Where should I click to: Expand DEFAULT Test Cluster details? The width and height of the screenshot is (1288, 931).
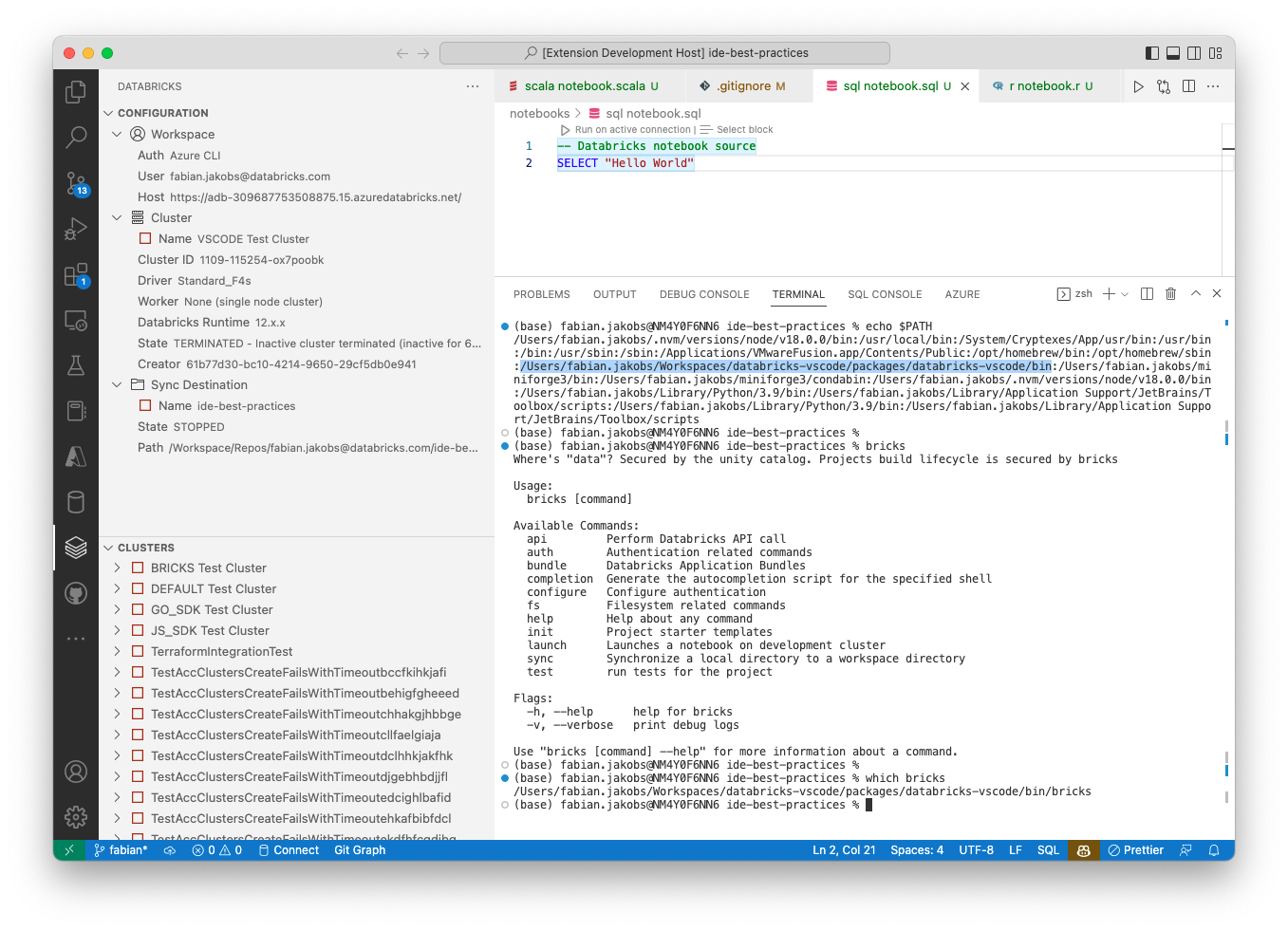coord(117,588)
